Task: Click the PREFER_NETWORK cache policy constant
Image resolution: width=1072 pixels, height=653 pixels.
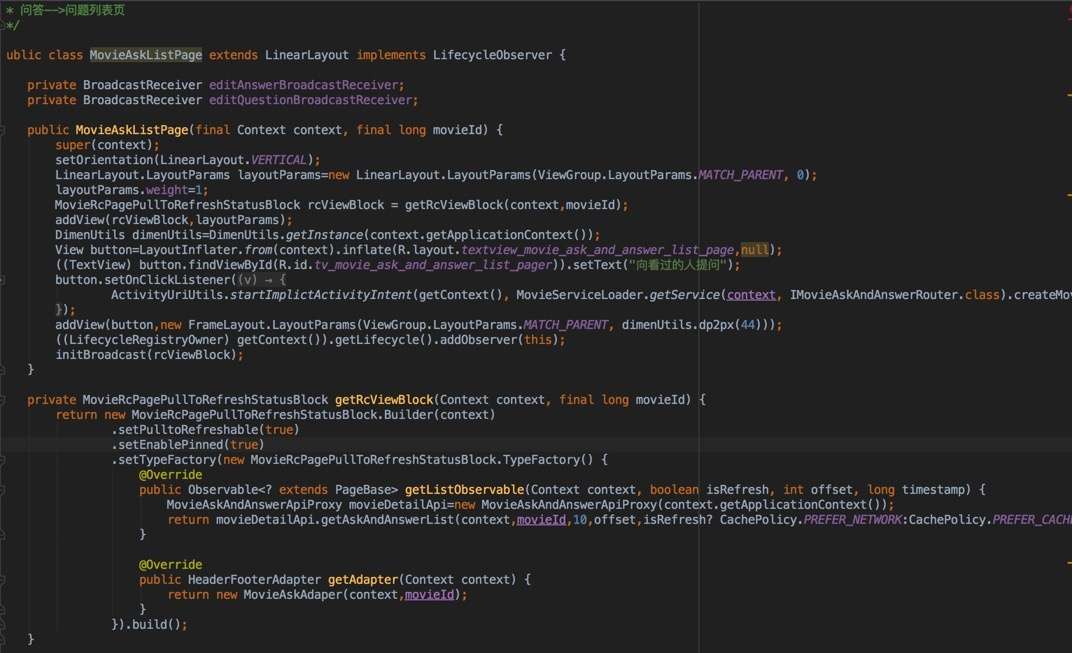Action: tap(853, 520)
